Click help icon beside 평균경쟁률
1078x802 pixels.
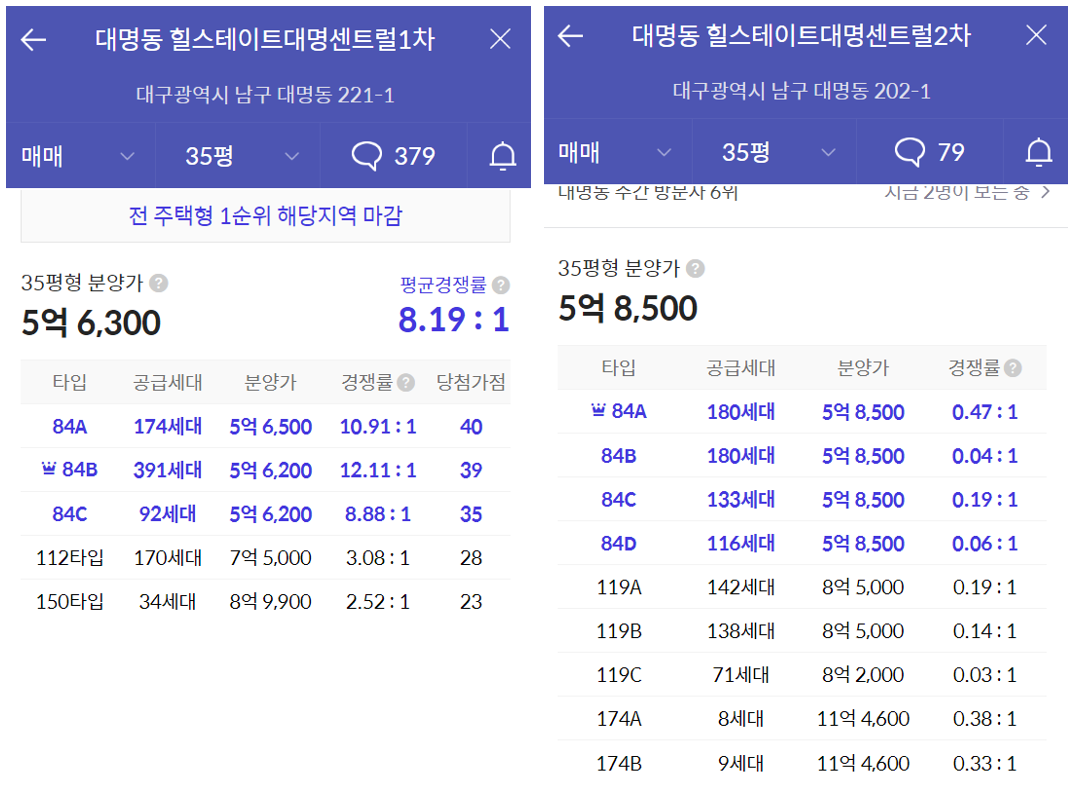501,285
